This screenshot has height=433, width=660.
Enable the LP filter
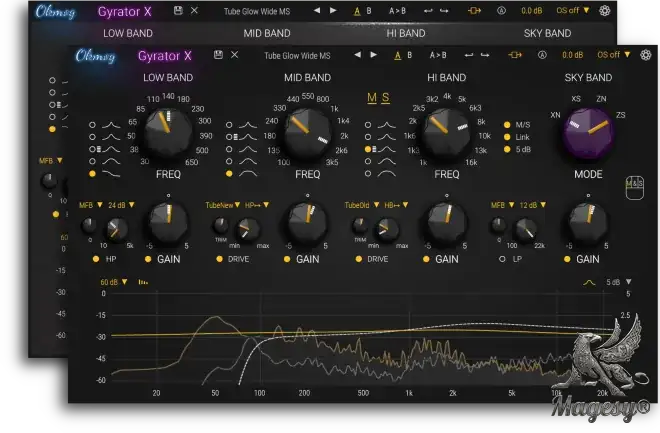(502, 259)
